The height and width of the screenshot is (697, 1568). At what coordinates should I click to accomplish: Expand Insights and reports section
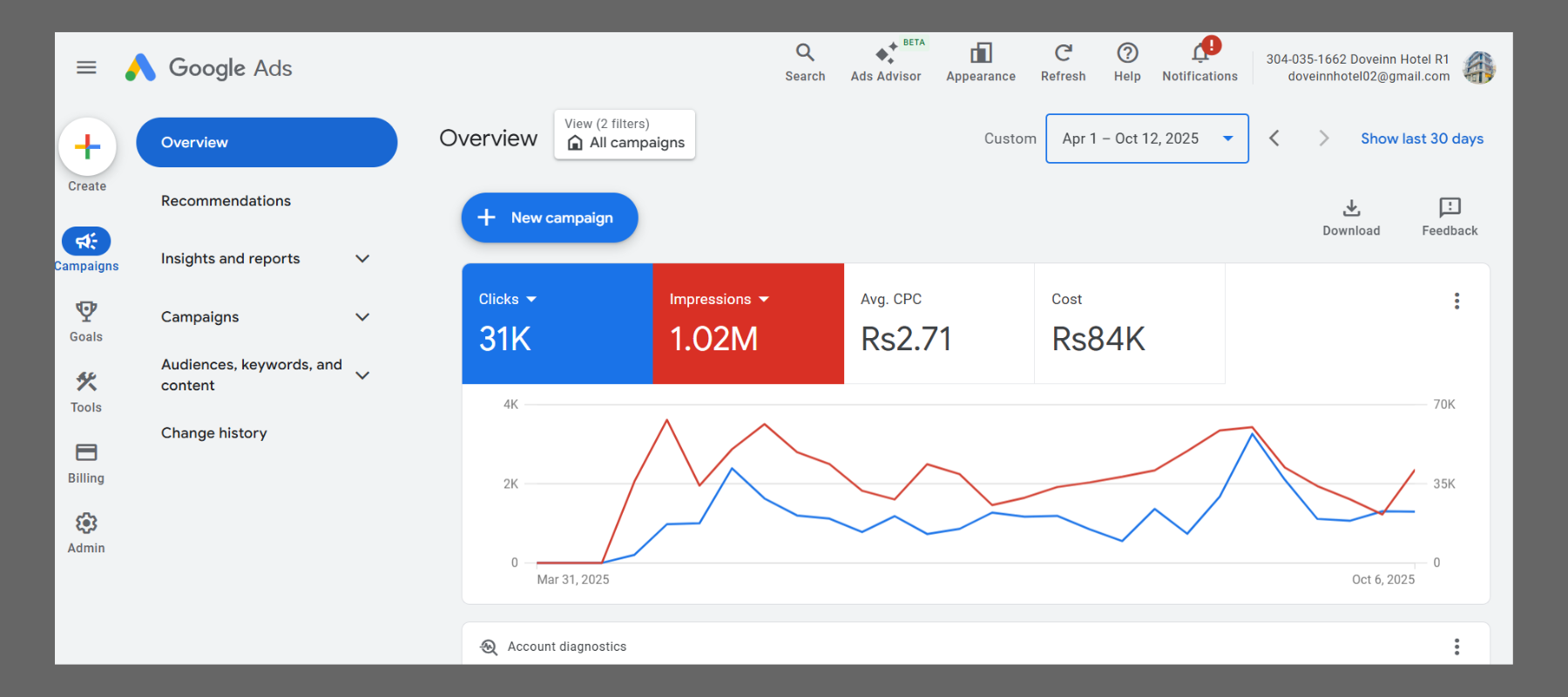pyautogui.click(x=362, y=259)
